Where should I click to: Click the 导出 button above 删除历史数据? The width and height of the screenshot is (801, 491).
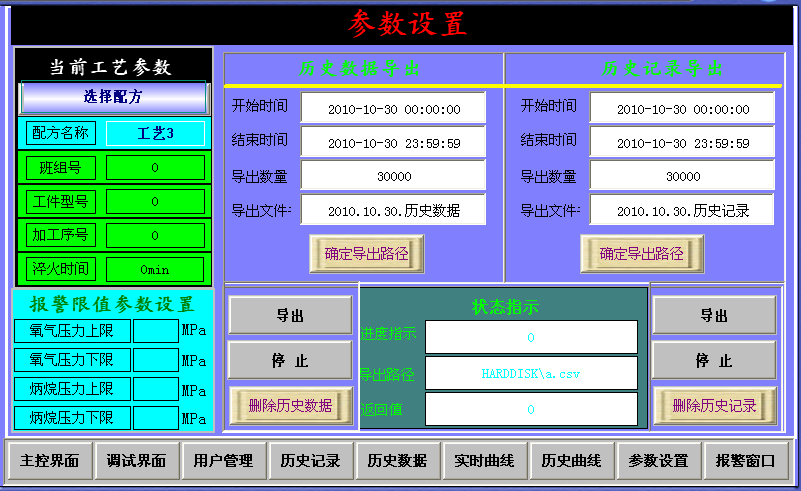[290, 315]
